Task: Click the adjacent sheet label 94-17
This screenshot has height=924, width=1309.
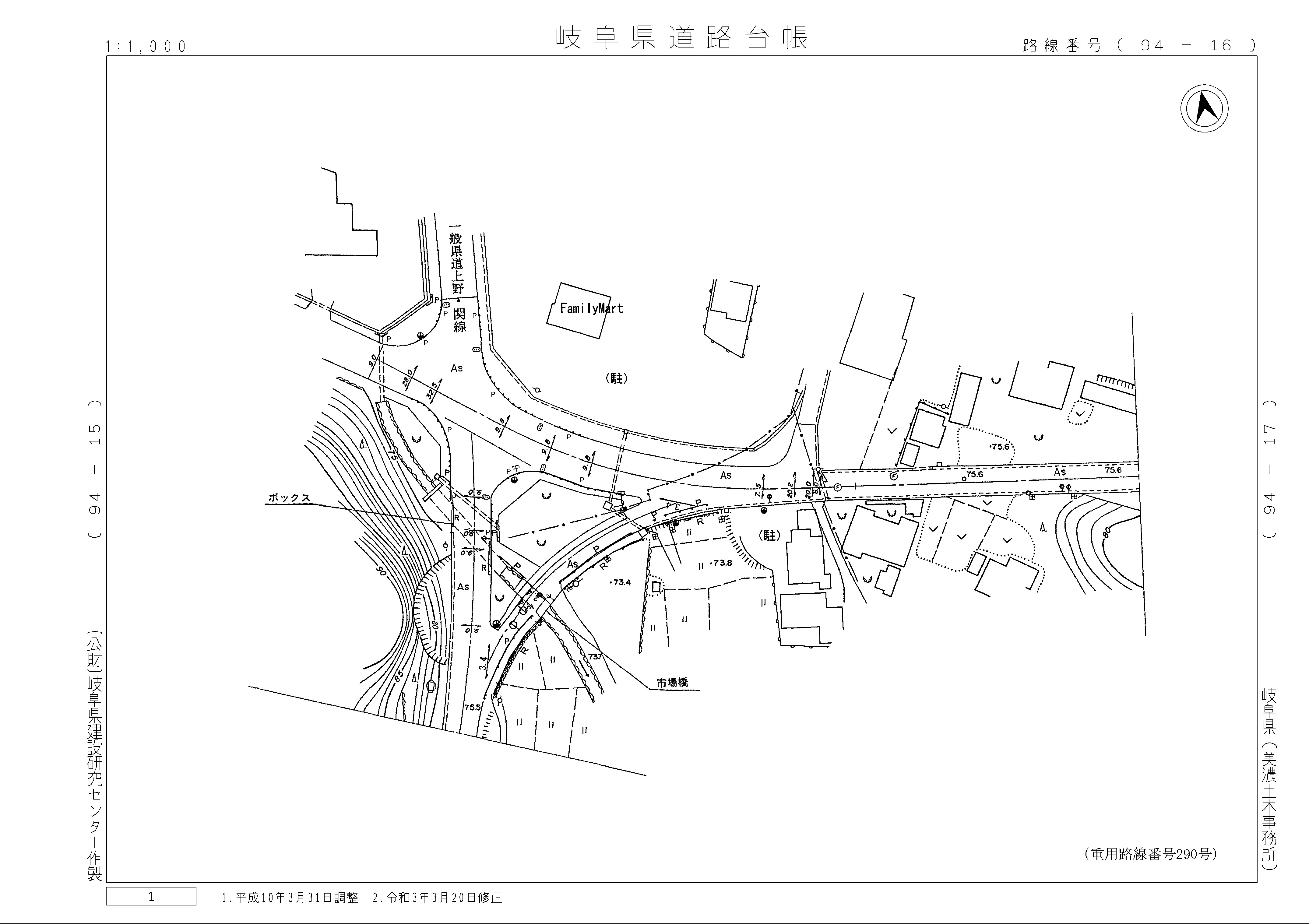Action: point(1269,469)
